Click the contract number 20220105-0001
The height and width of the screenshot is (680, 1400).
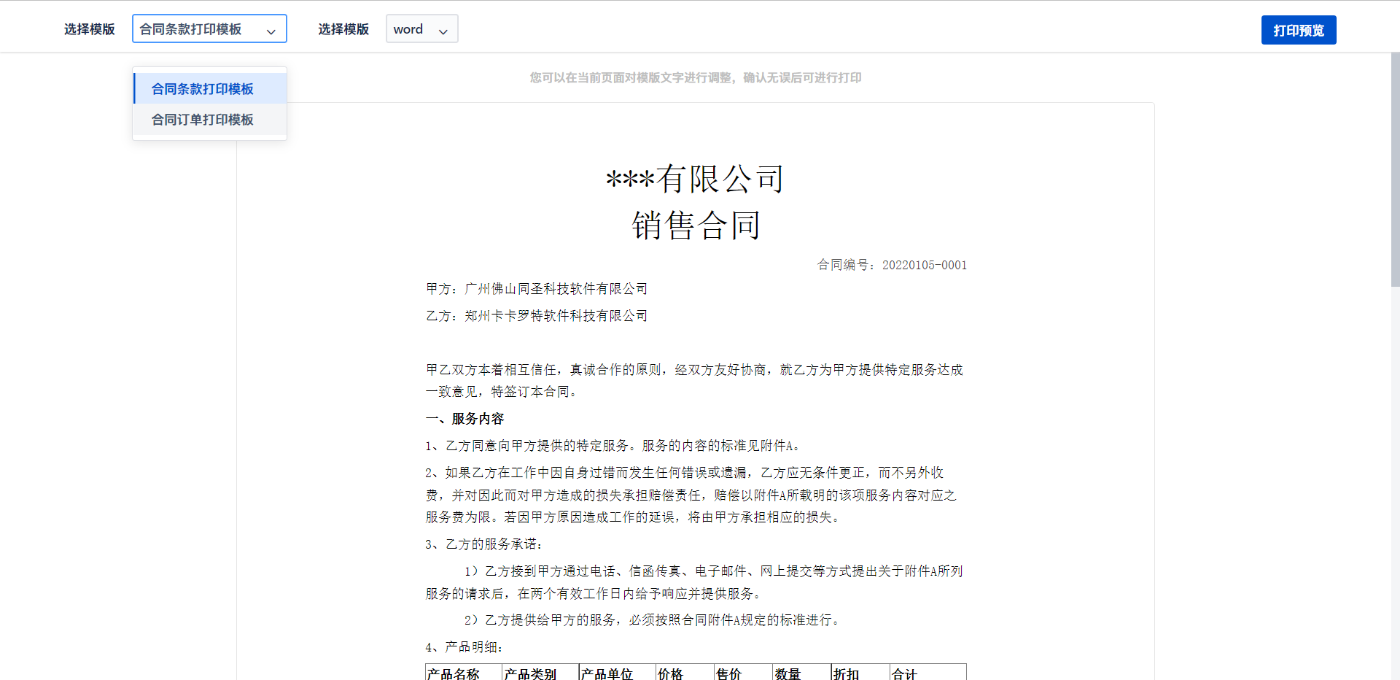[x=924, y=265]
